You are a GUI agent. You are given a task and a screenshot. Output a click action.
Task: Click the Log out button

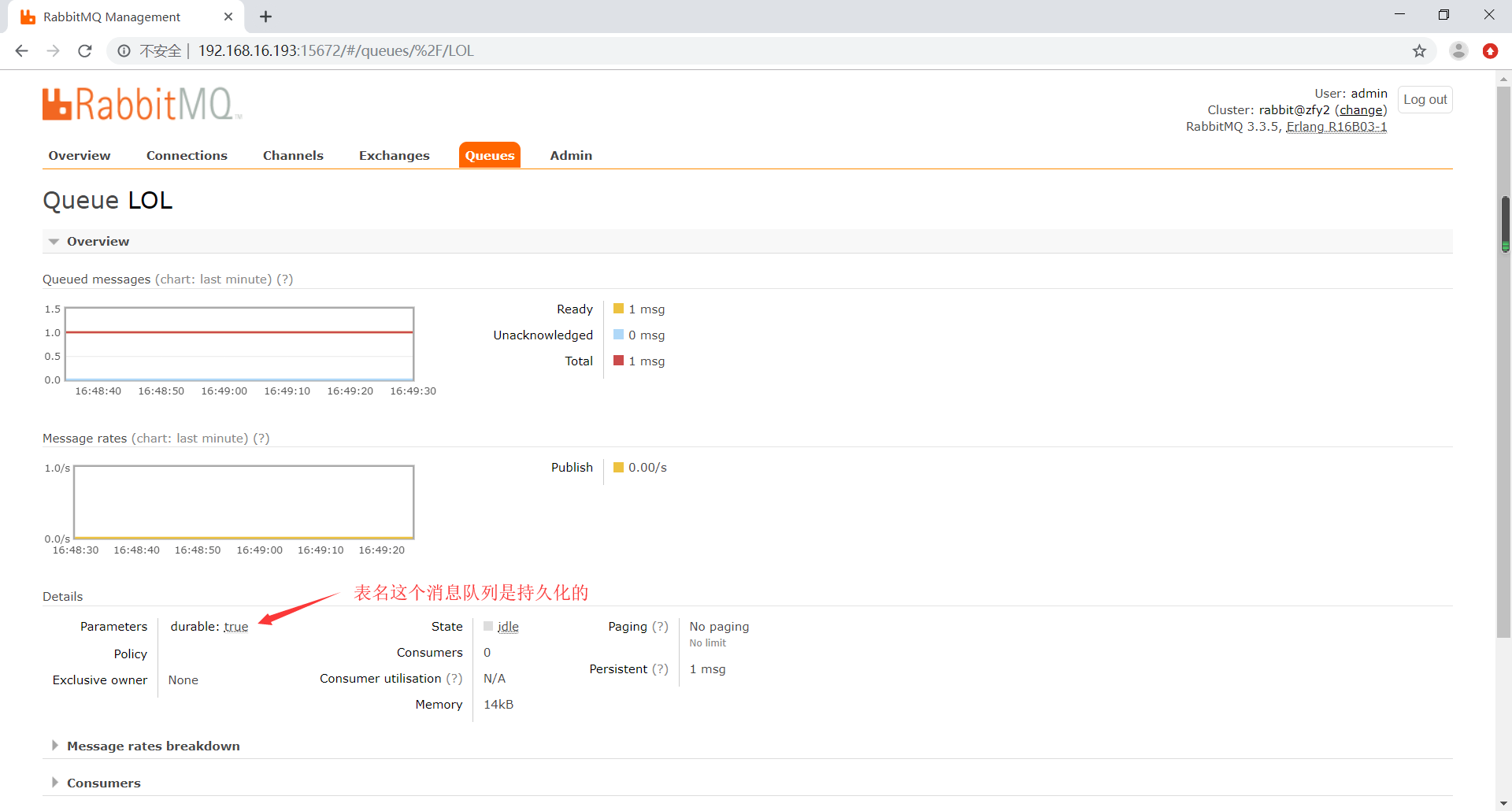[x=1425, y=100]
